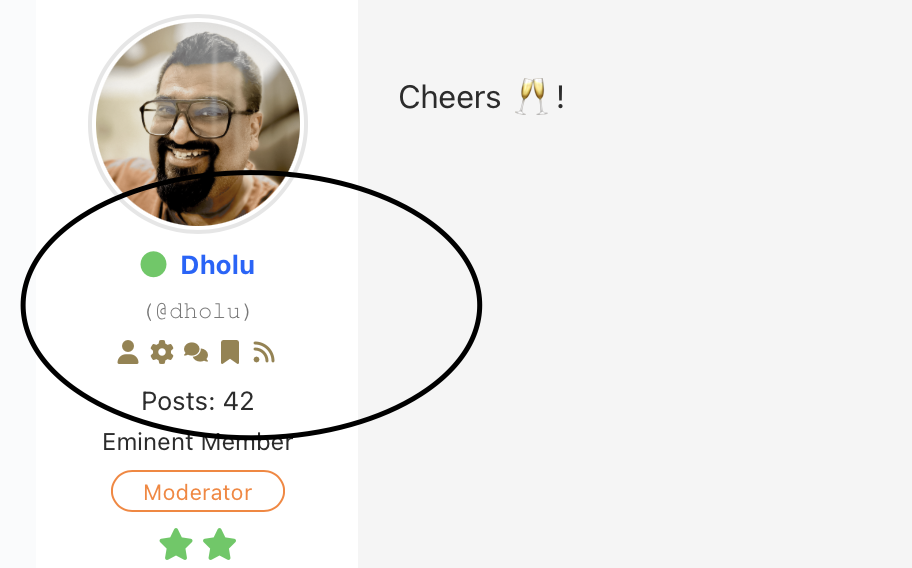912x568 pixels.
Task: Click the Eminent Member title
Action: 198,442
